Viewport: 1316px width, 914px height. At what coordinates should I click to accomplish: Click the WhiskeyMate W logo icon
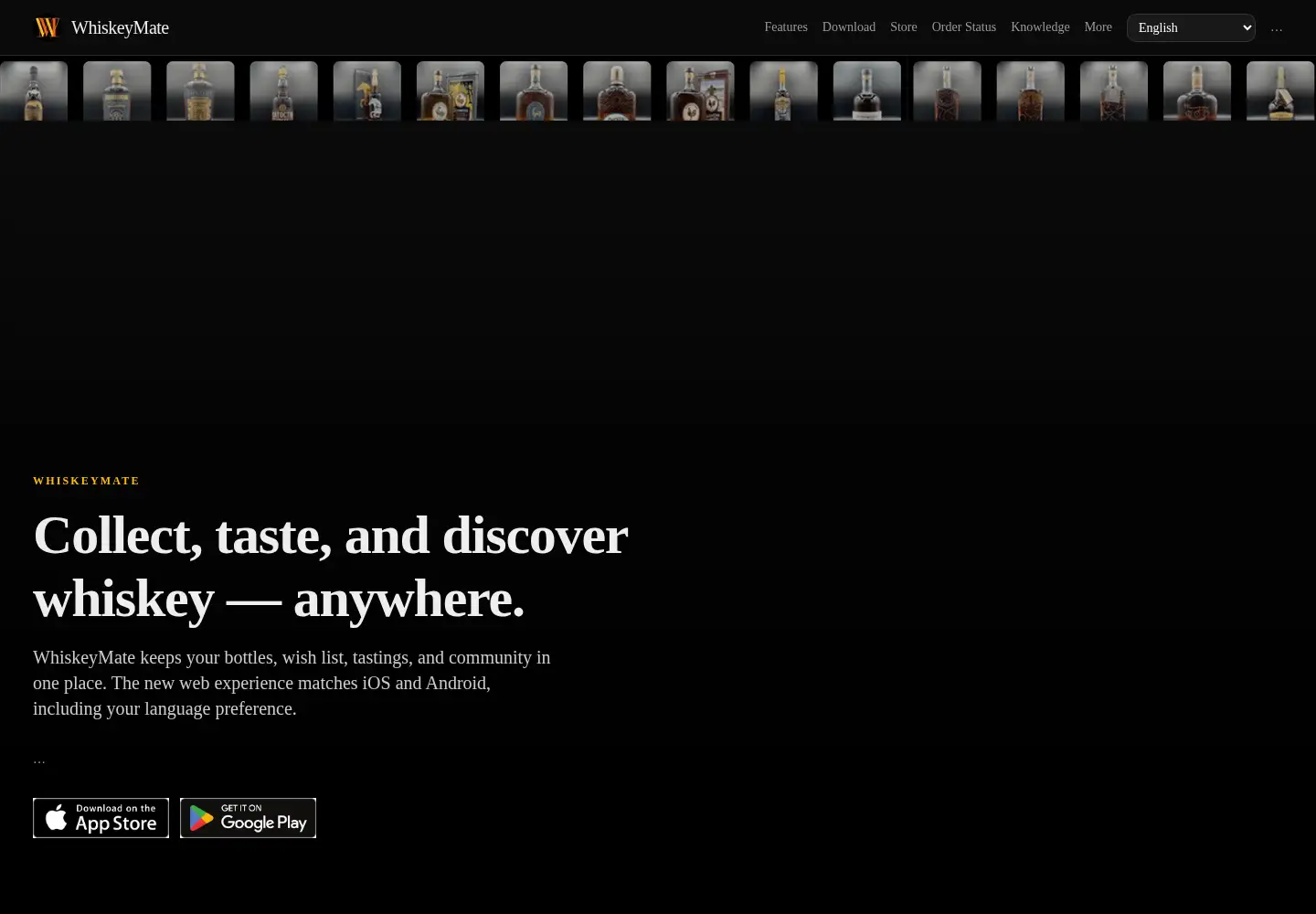(47, 27)
